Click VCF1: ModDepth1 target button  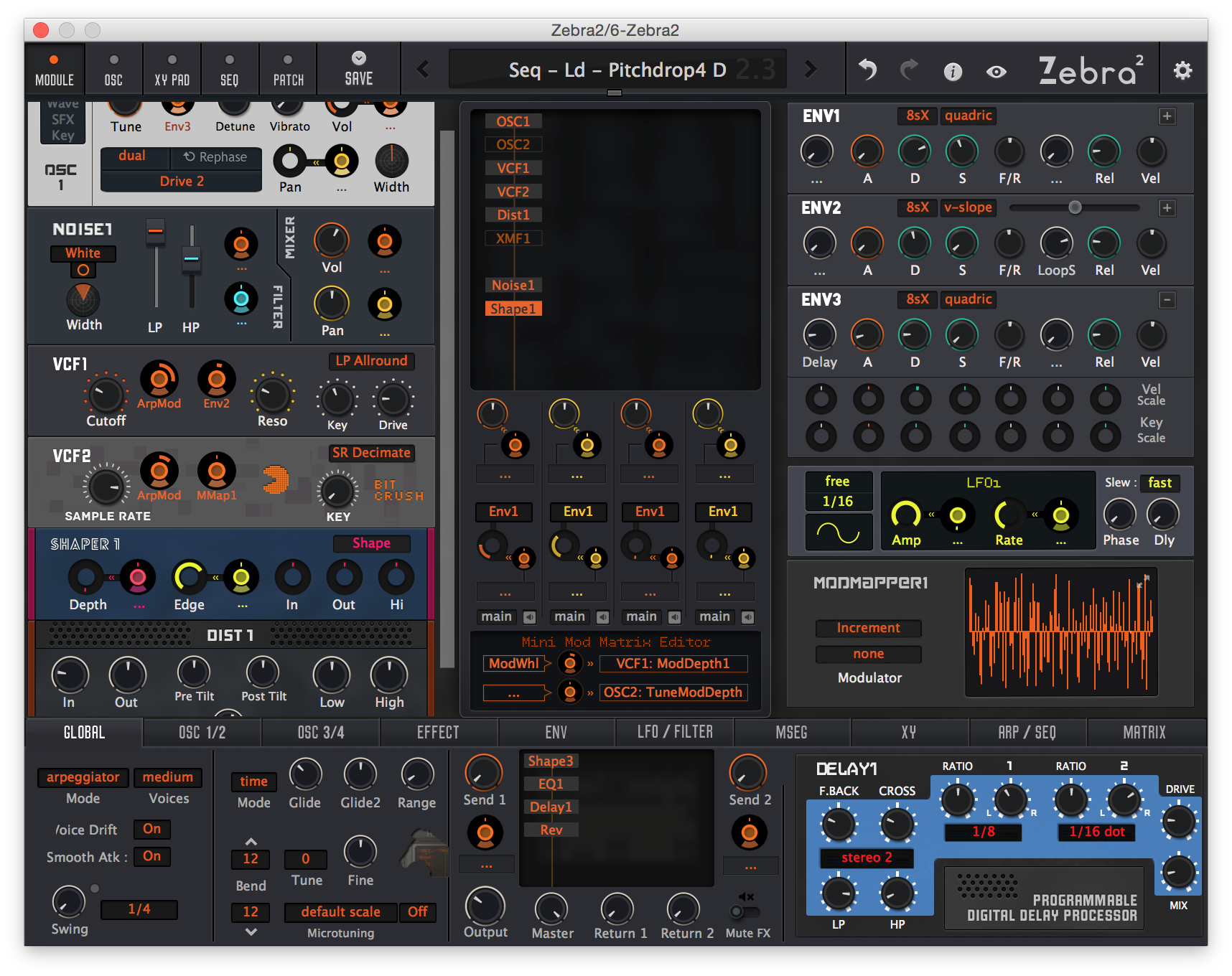(x=673, y=664)
